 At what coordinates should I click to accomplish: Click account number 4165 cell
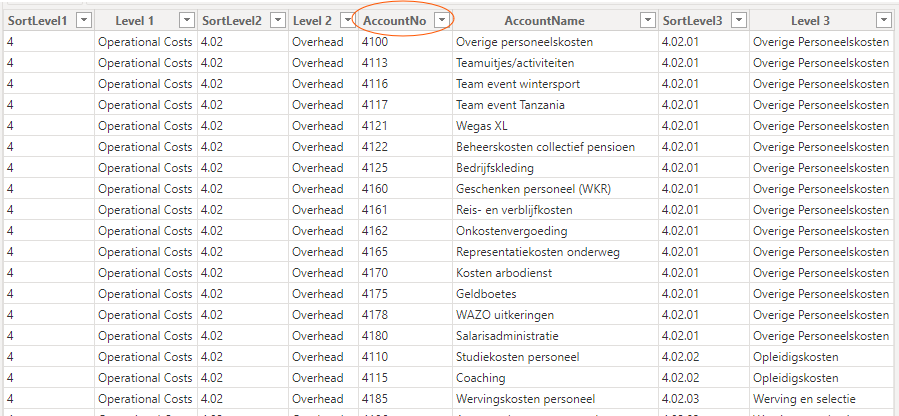(x=405, y=252)
